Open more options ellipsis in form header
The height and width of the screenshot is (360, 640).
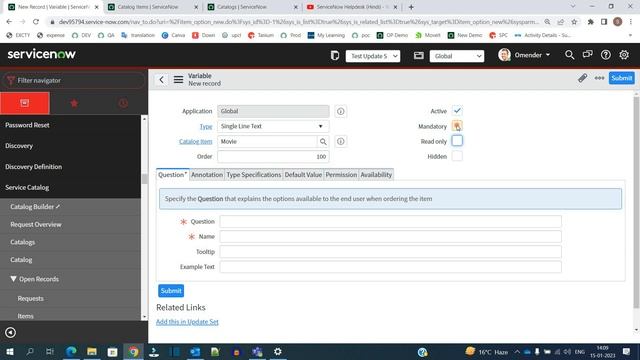tap(599, 78)
